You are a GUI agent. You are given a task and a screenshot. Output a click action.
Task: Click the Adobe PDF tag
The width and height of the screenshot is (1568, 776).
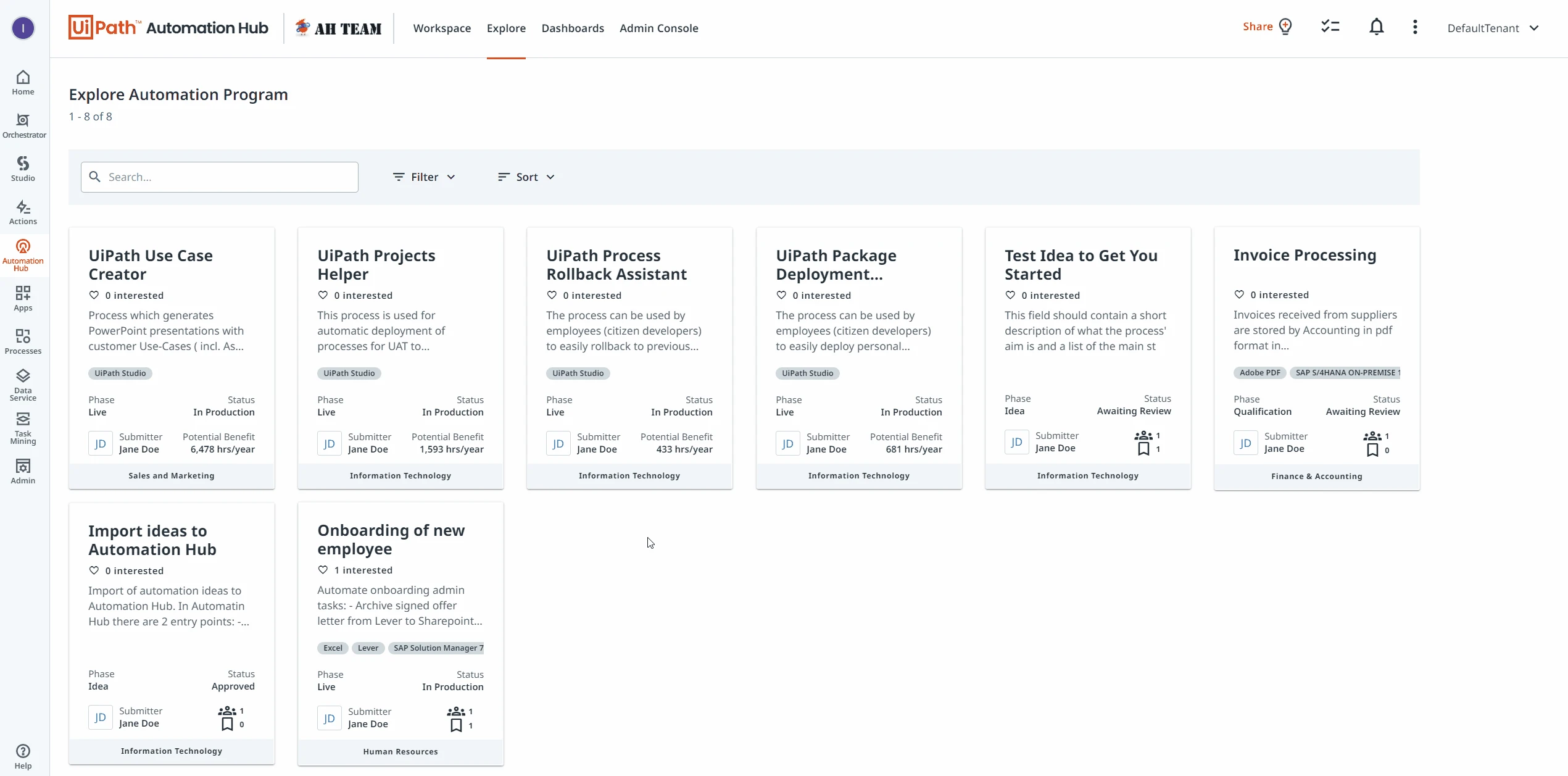click(1259, 373)
